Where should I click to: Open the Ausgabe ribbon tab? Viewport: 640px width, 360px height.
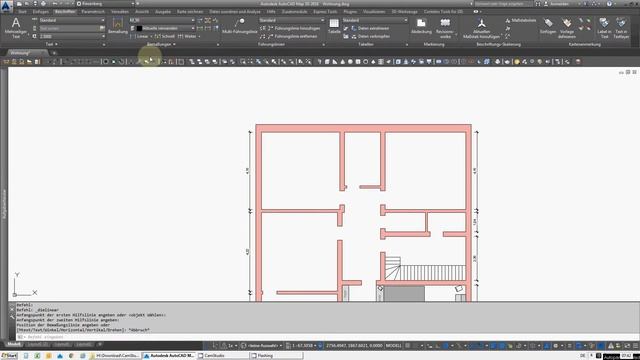162,11
